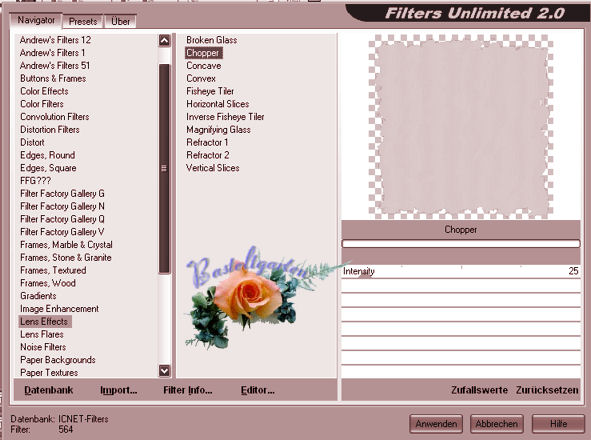Click the Abbrechen button
591x440 pixels.
point(496,424)
